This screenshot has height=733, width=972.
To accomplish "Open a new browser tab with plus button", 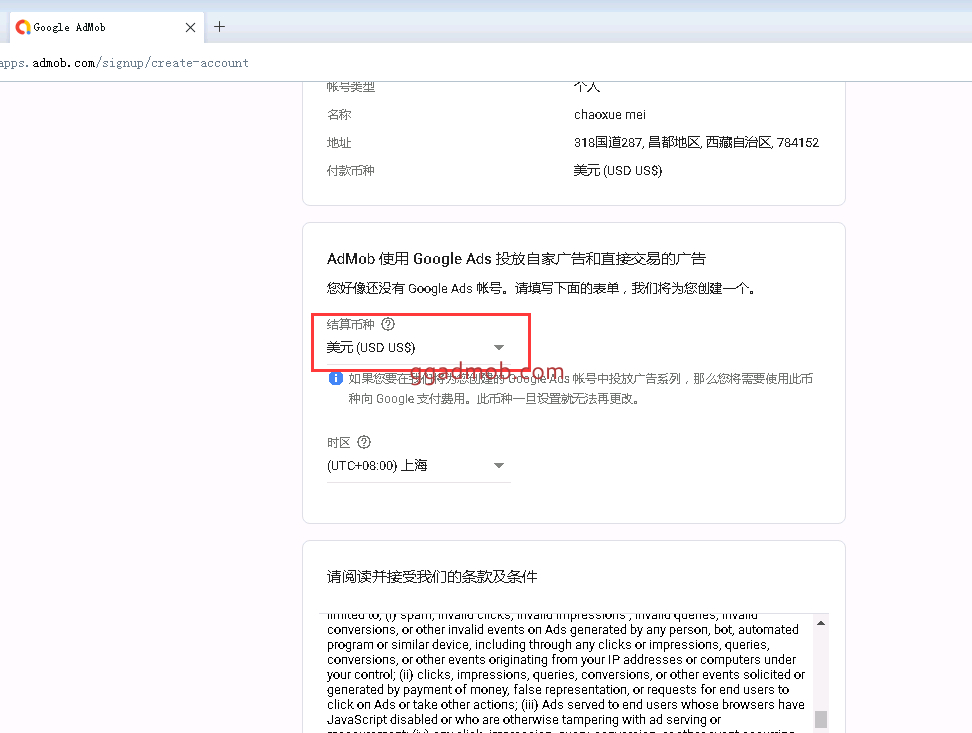I will coord(220,27).
